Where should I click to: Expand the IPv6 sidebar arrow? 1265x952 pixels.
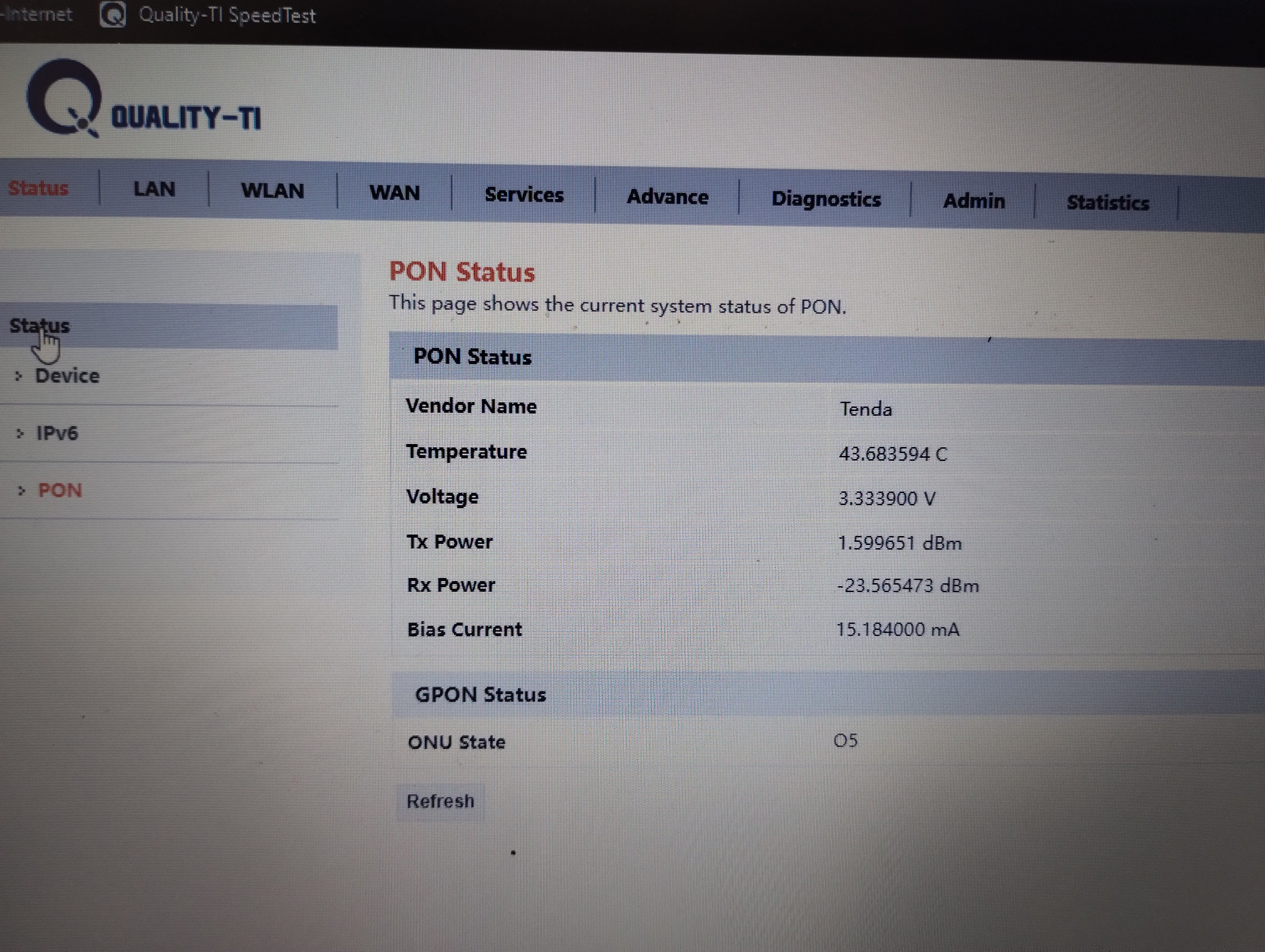point(20,433)
